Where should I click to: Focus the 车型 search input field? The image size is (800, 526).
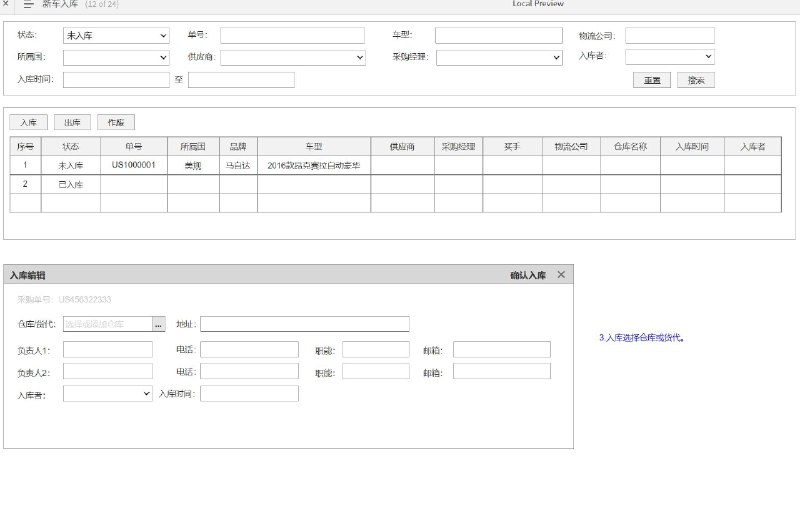pyautogui.click(x=499, y=35)
